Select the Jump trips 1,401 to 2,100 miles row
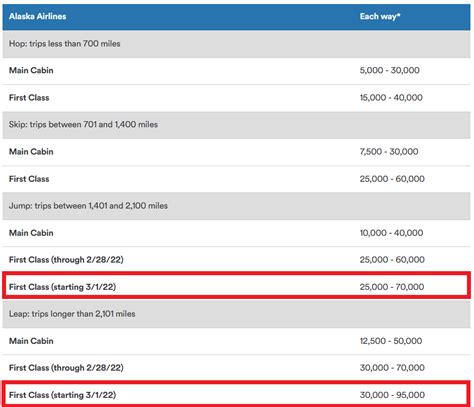 [236, 206]
